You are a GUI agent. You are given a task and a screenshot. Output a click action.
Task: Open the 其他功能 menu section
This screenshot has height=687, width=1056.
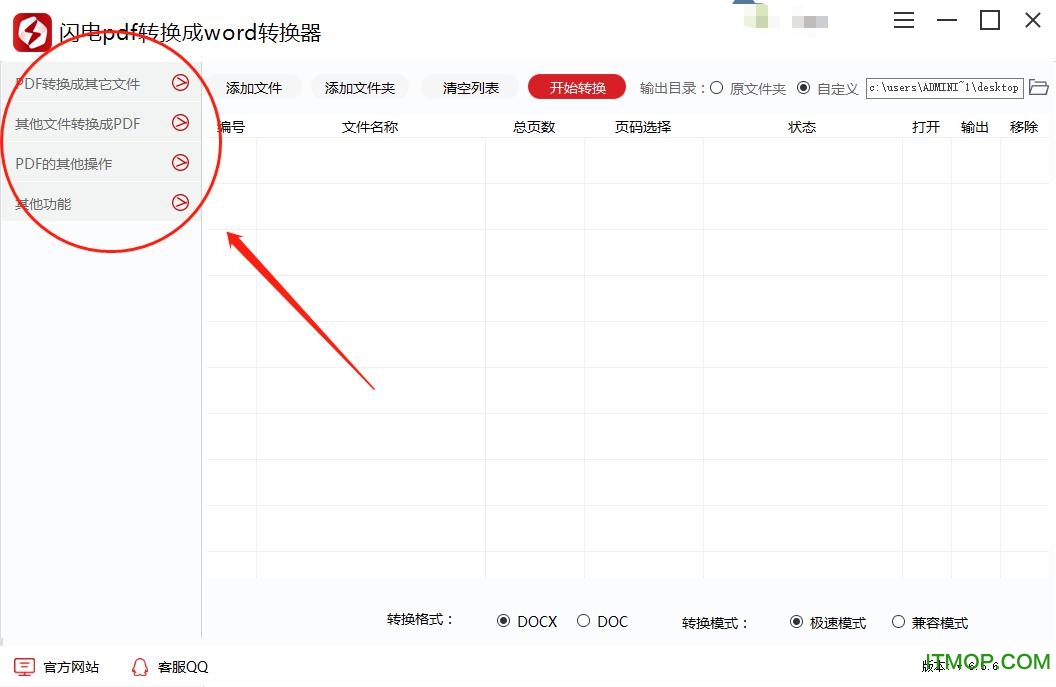[101, 203]
